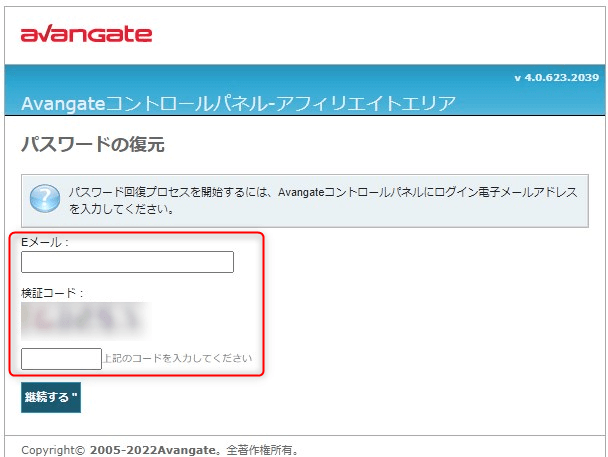The height and width of the screenshot is (457, 608).
Task: Click the Eメール label
Action: [45, 242]
